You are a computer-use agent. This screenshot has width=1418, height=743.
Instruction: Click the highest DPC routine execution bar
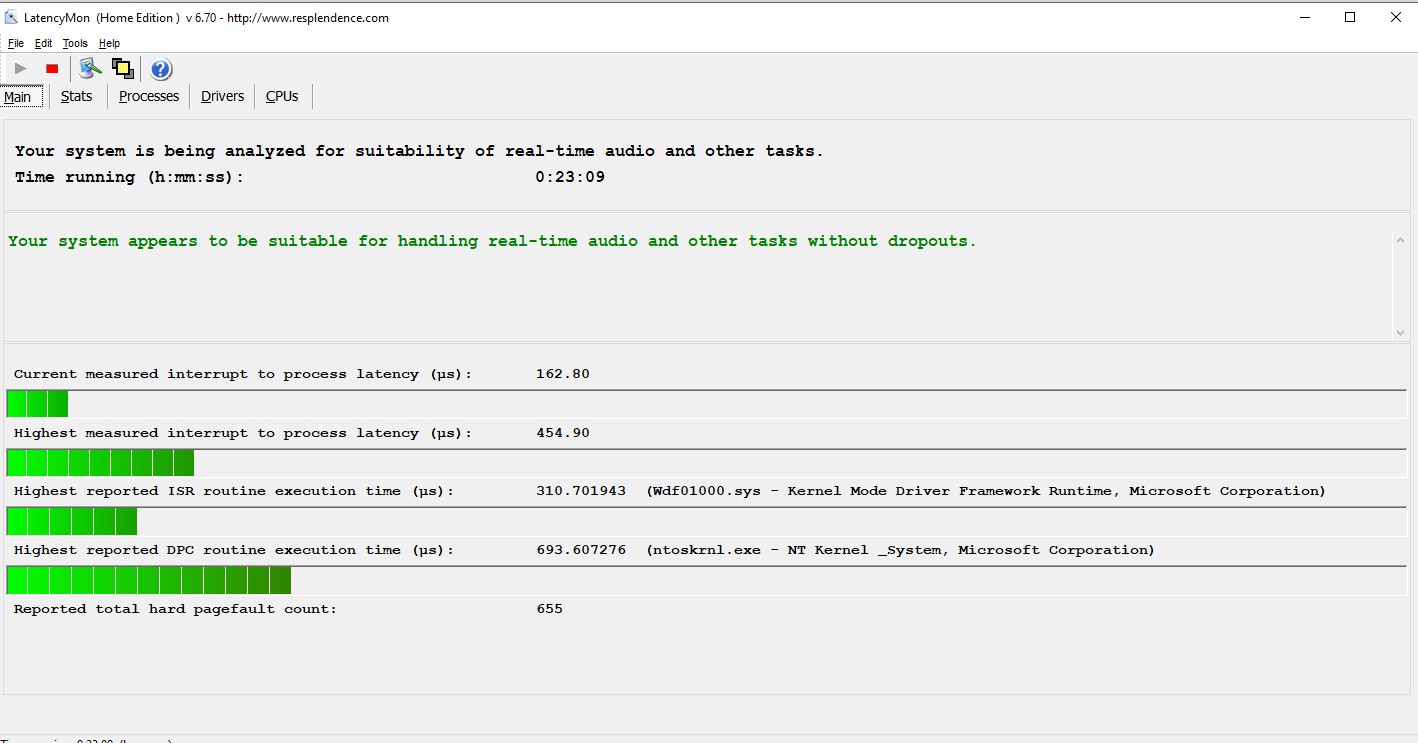tap(149, 580)
